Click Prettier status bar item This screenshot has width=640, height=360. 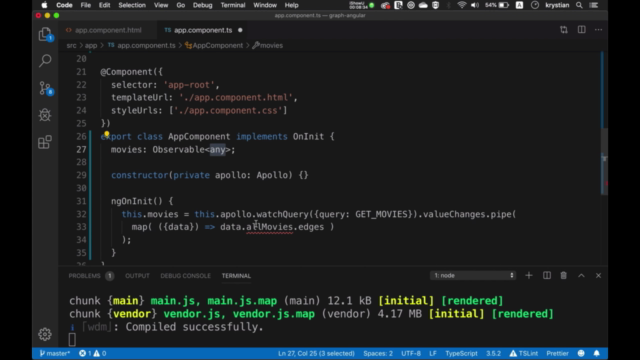click(x=557, y=353)
